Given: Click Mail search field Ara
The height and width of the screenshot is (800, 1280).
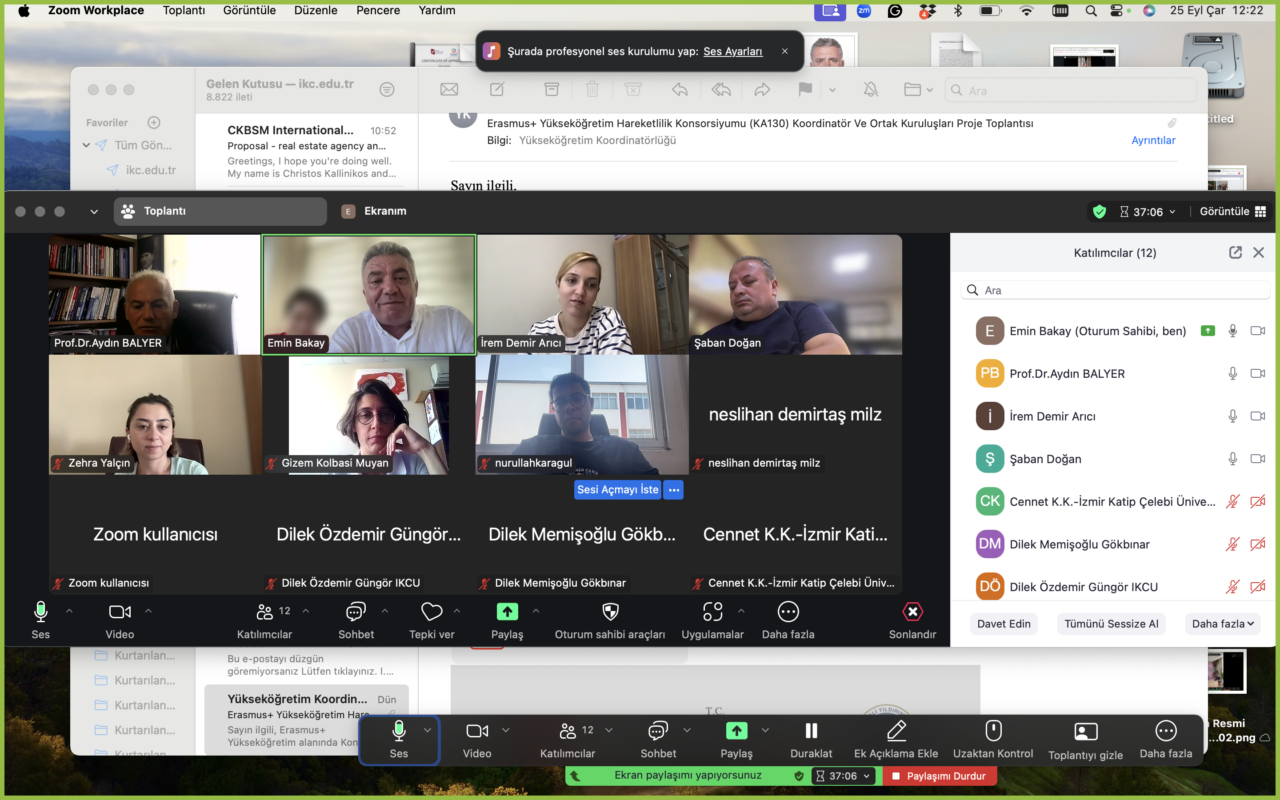Looking at the screenshot, I should [x=1070, y=90].
